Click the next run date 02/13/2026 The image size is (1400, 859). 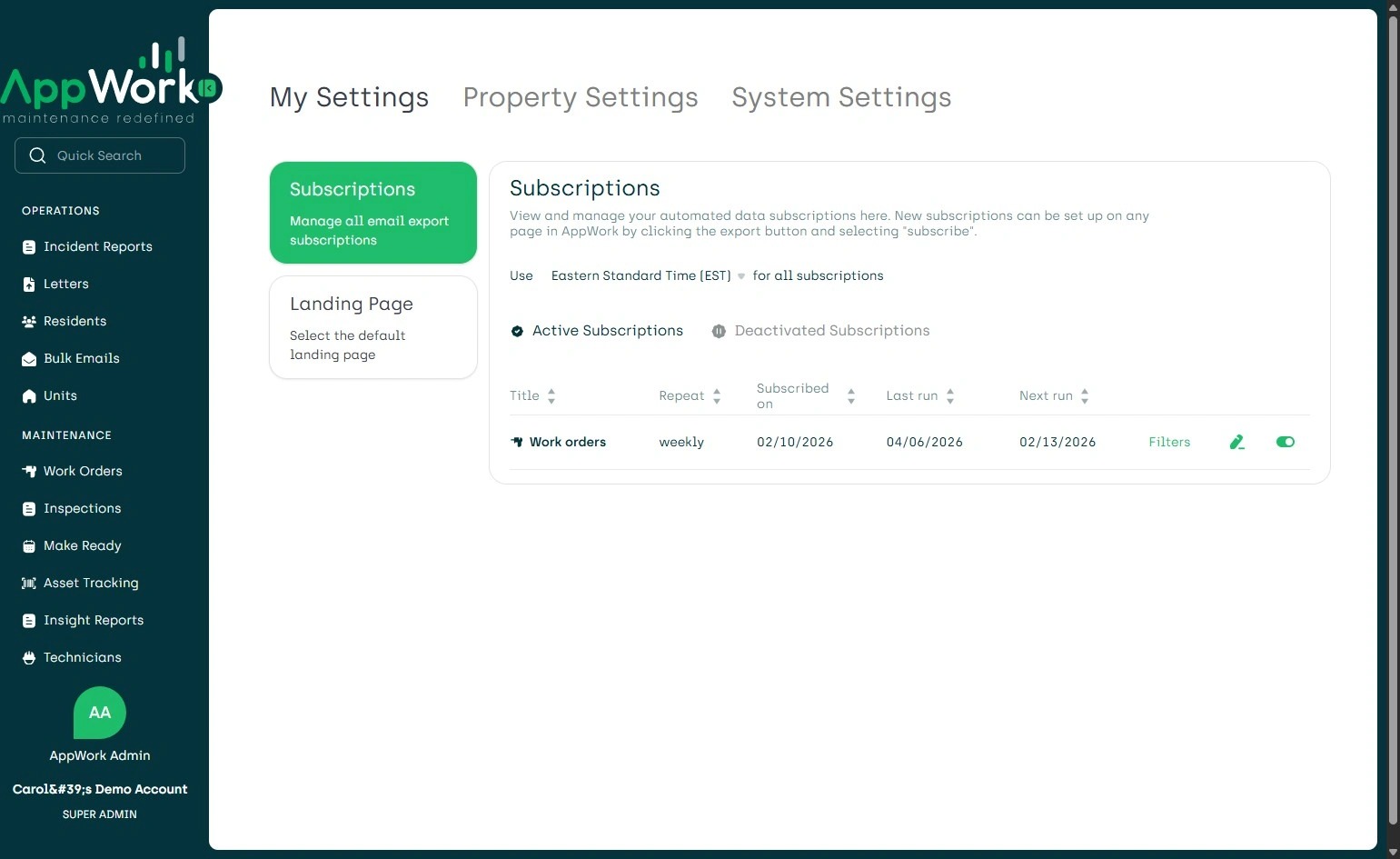tap(1057, 442)
